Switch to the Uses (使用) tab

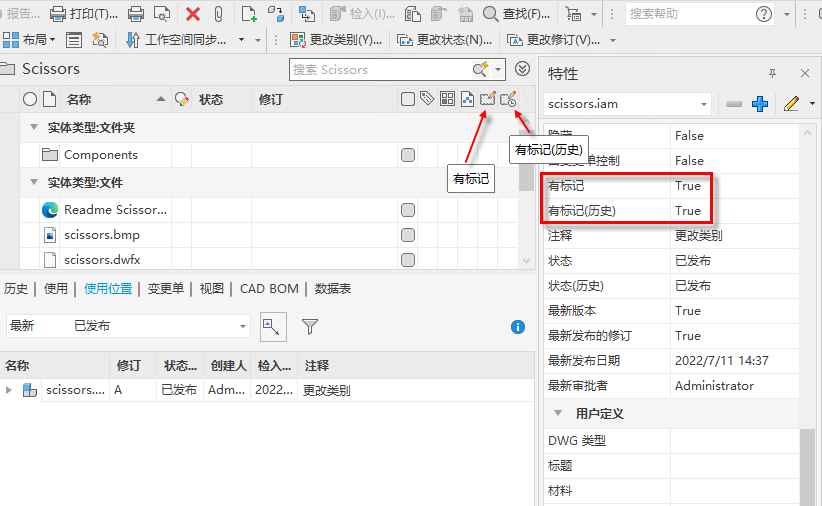(x=56, y=288)
